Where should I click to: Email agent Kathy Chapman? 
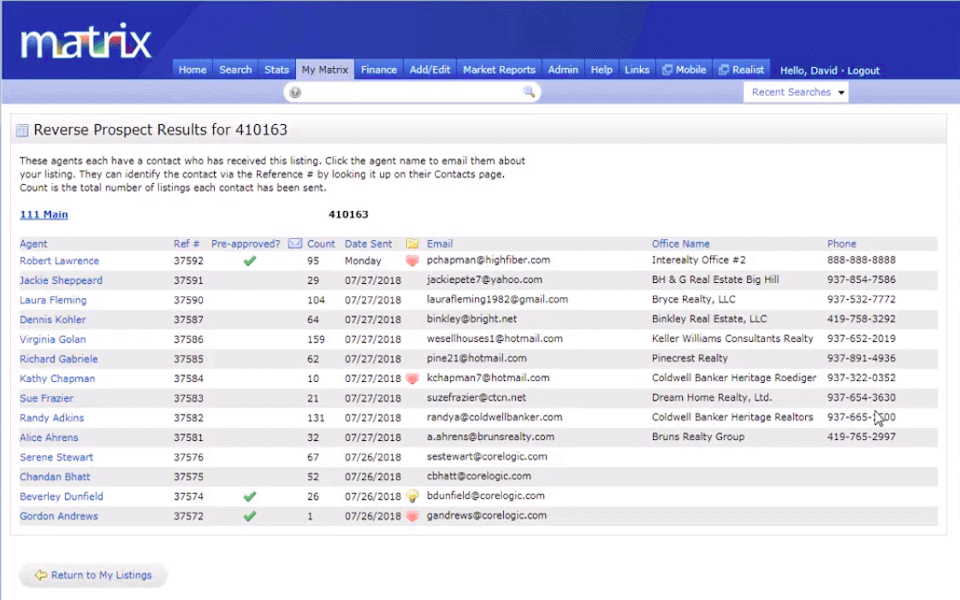[x=57, y=378]
